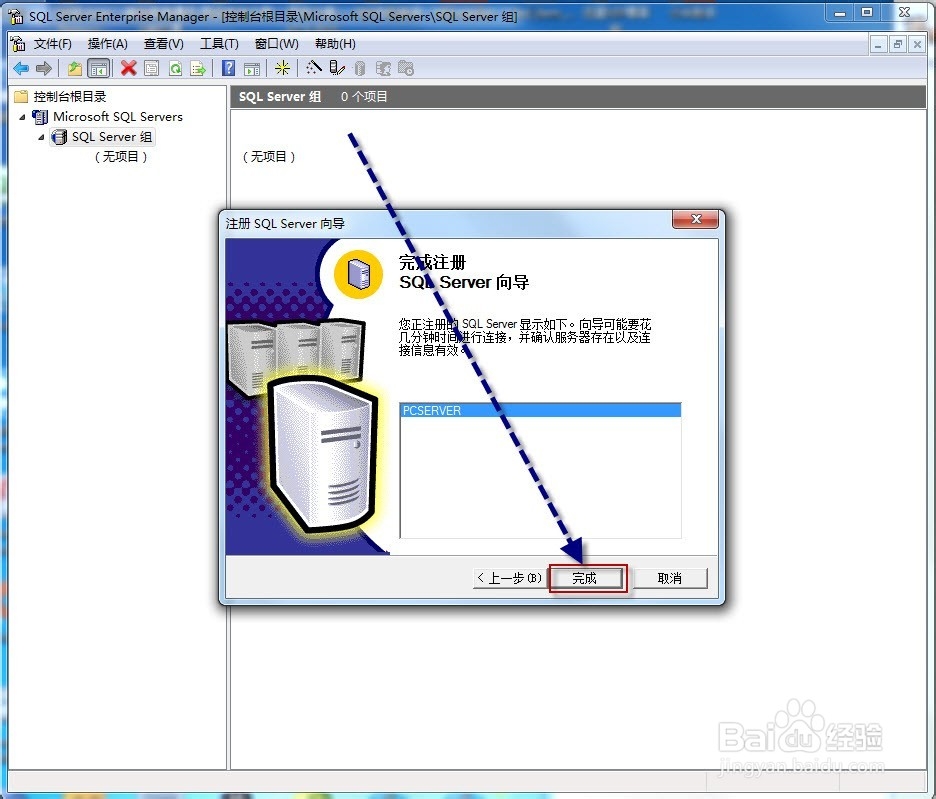Click the greyed New database cylinder icon
936x799 pixels.
tap(359, 69)
